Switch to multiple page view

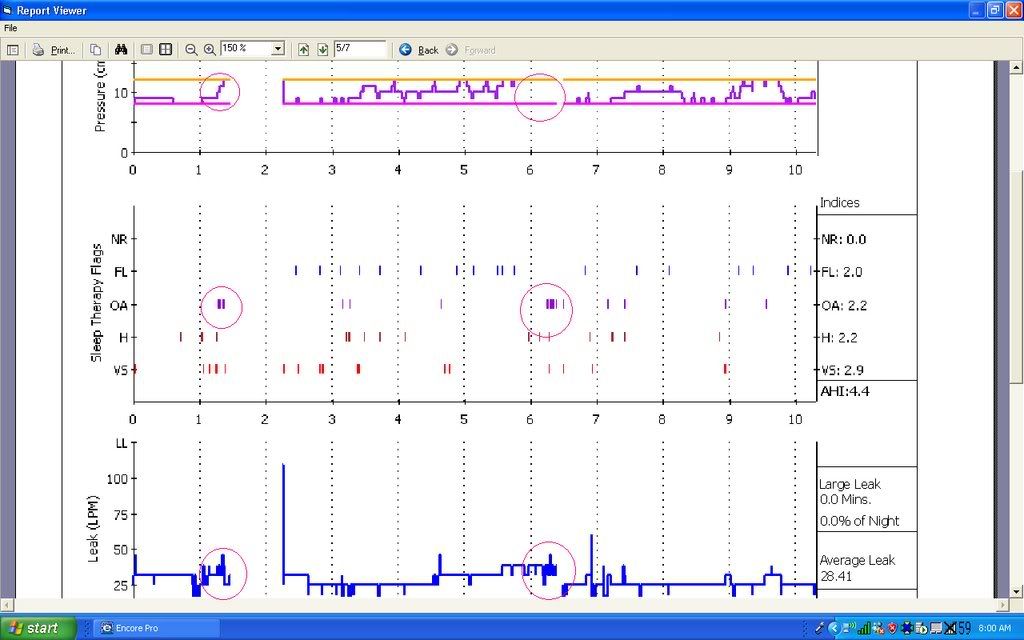tap(166, 50)
